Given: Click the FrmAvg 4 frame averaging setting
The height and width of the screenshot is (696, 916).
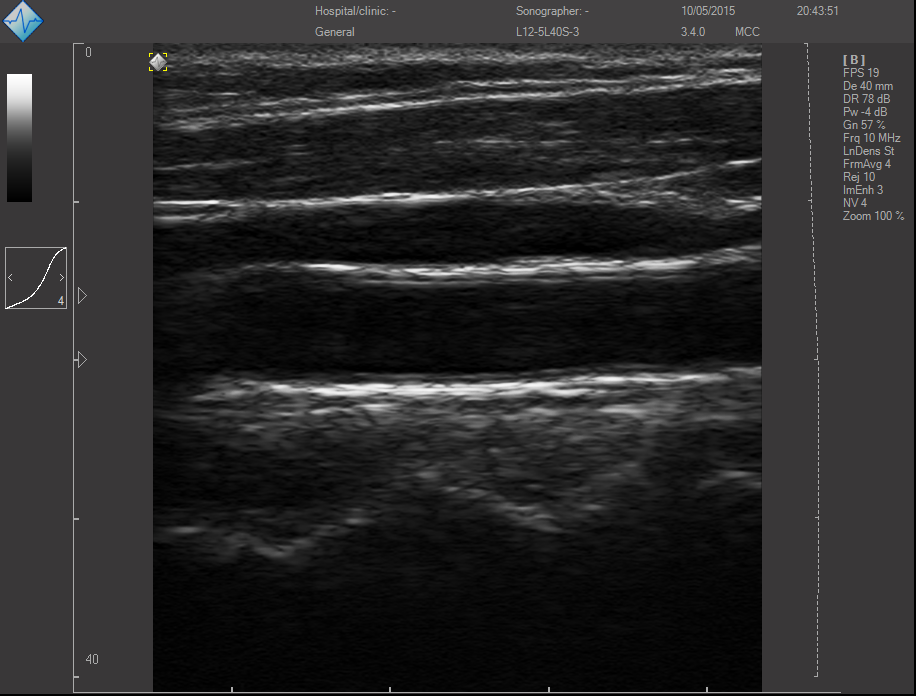Looking at the screenshot, I should click(x=867, y=164).
